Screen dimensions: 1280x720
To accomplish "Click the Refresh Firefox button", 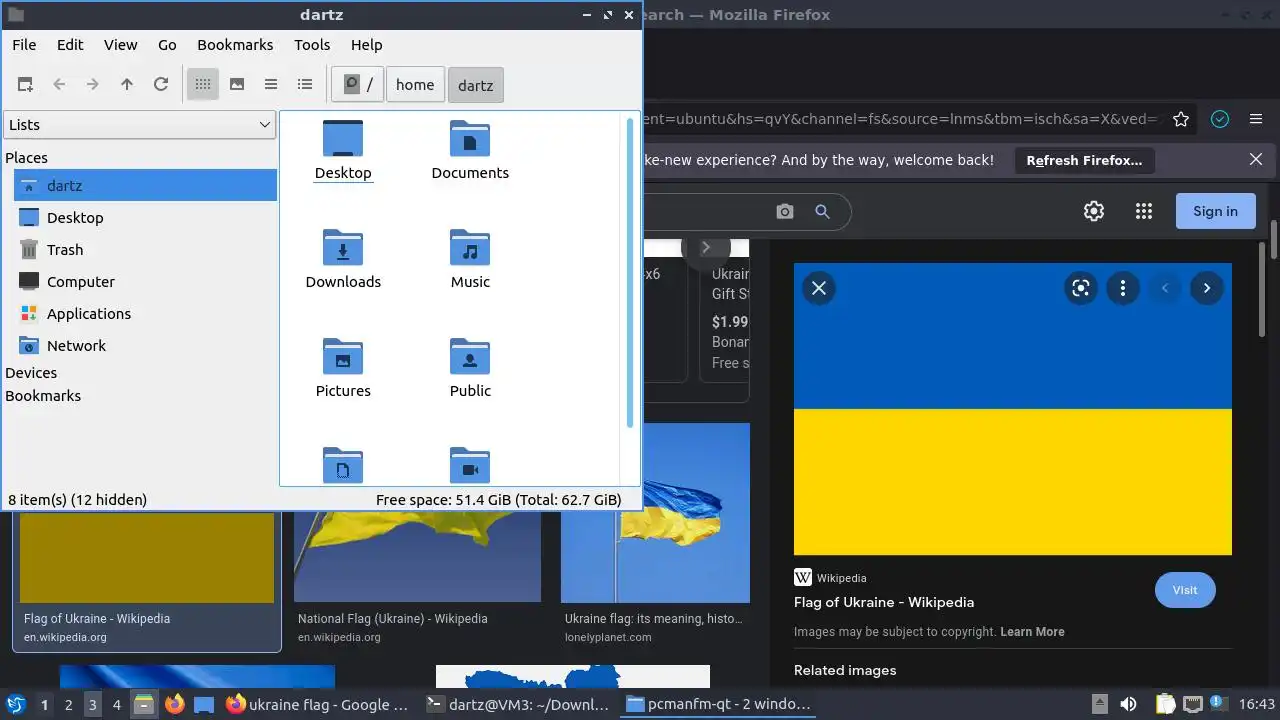I will pyautogui.click(x=1084, y=160).
